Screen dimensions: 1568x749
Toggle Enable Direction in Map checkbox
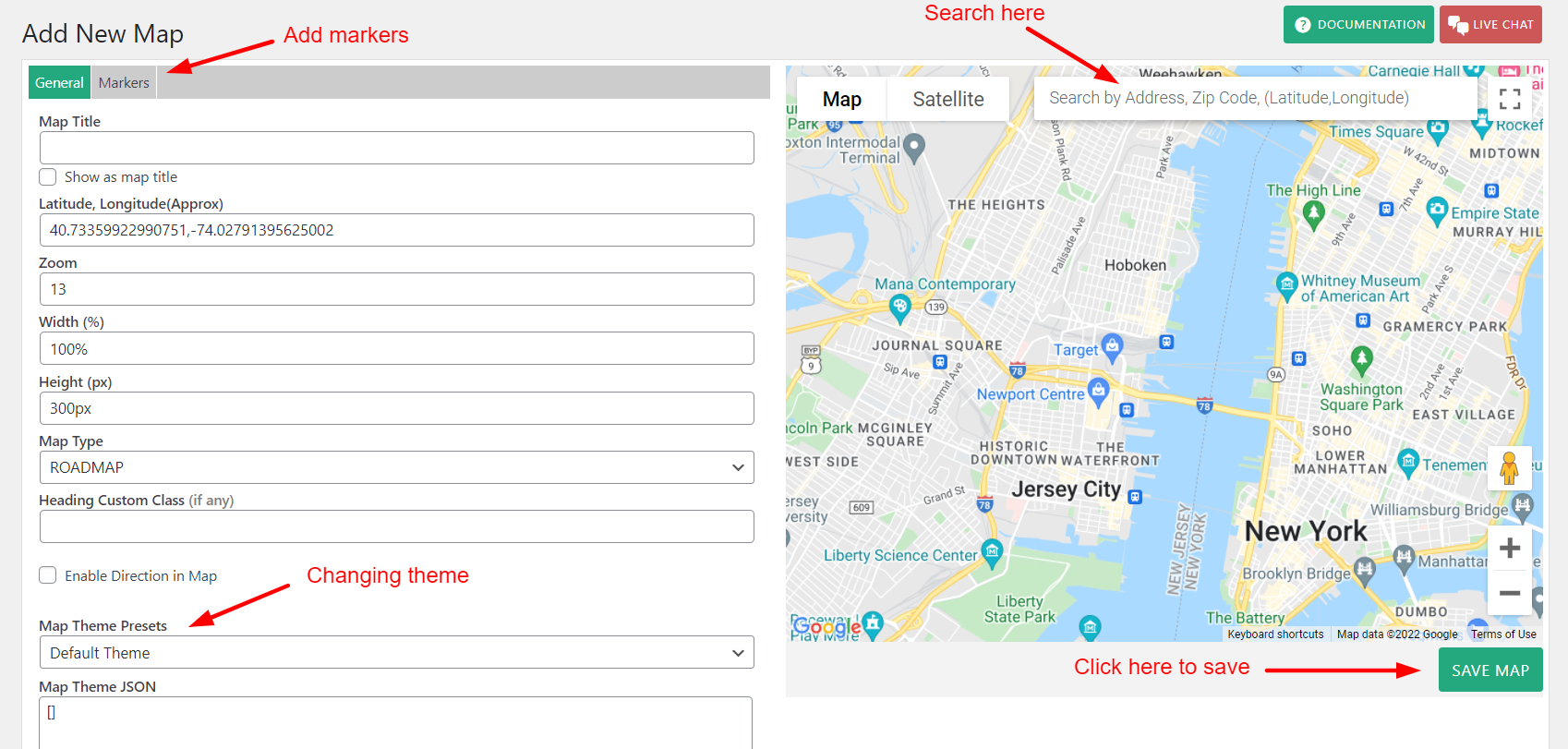click(x=48, y=575)
